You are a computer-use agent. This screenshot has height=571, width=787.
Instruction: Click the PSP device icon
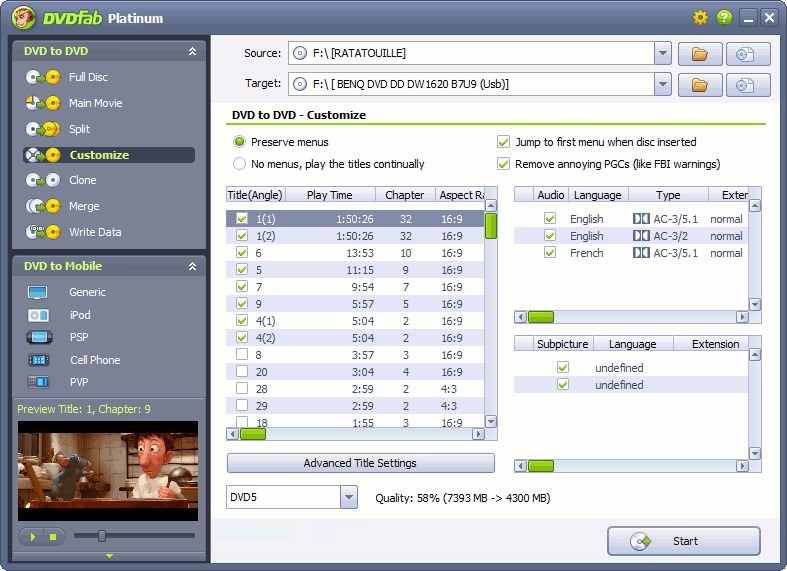click(x=39, y=337)
